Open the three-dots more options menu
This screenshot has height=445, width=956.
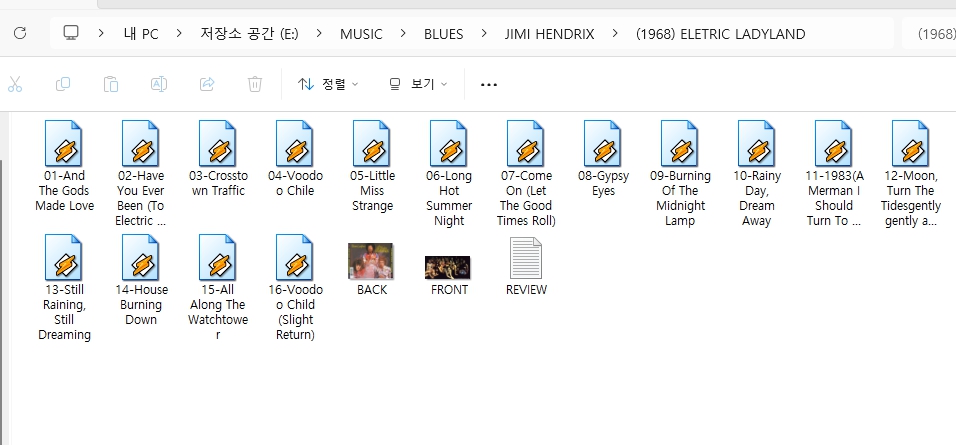(x=489, y=84)
